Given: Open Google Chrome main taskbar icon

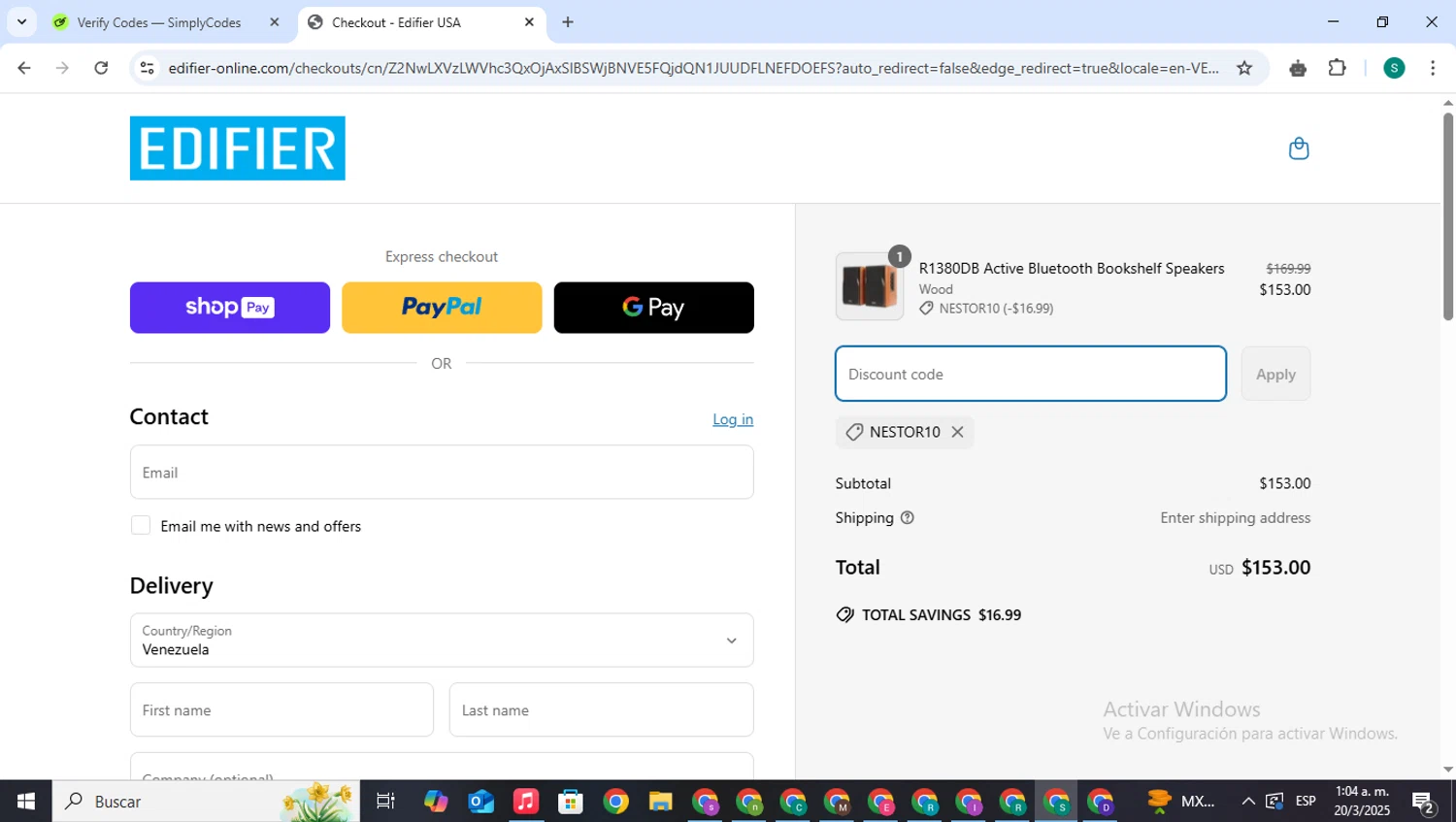Looking at the screenshot, I should pyautogui.click(x=615, y=802).
